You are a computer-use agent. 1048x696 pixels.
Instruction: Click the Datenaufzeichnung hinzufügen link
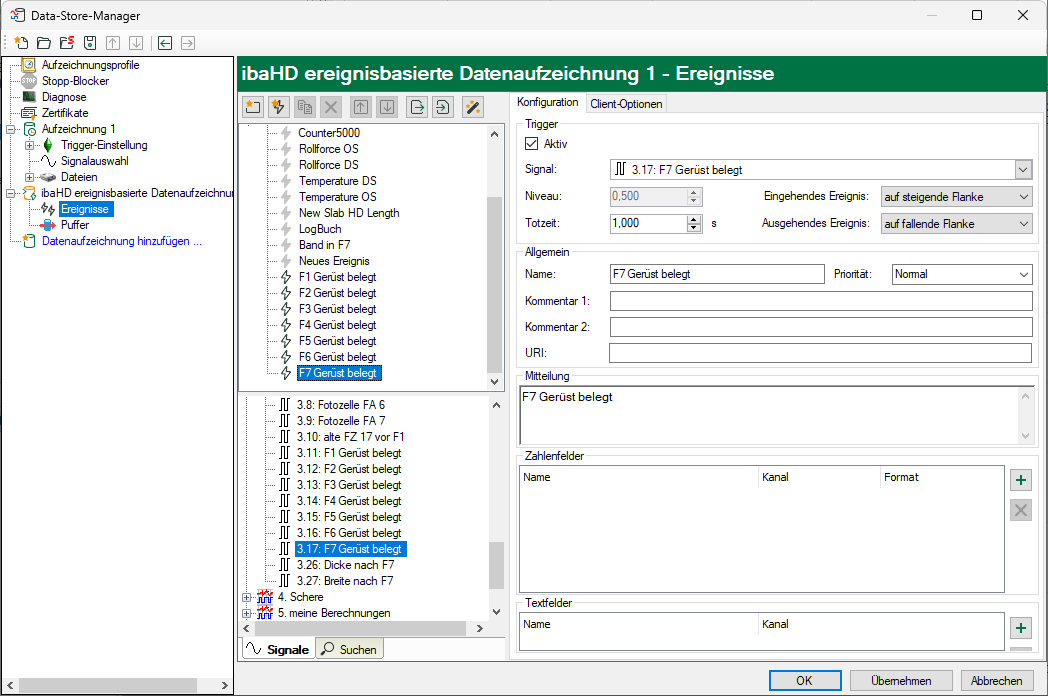[x=122, y=241]
